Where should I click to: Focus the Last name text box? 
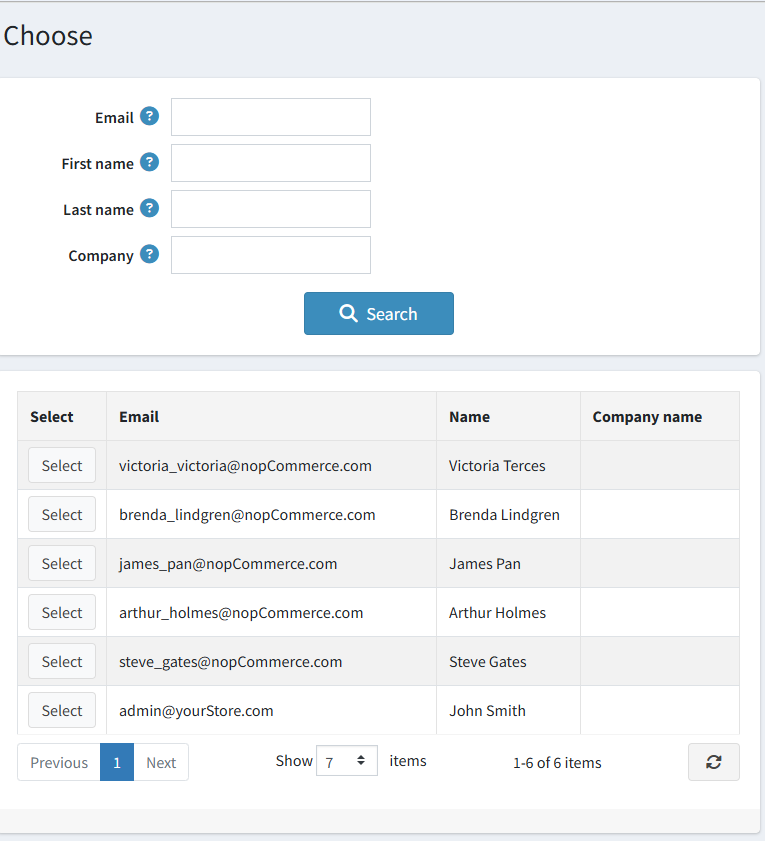click(x=271, y=209)
